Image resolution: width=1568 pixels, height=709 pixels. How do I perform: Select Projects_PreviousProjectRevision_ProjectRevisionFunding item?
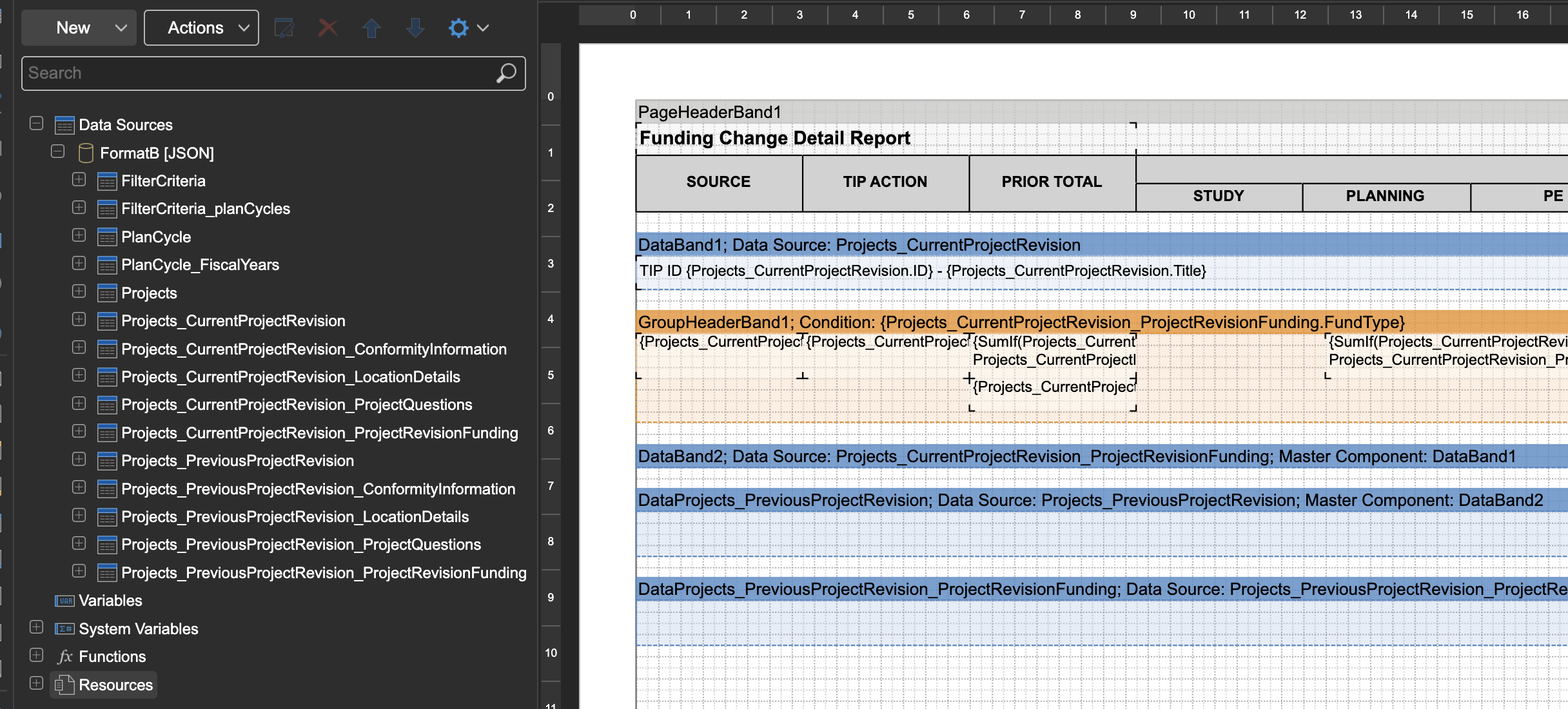[324, 573]
